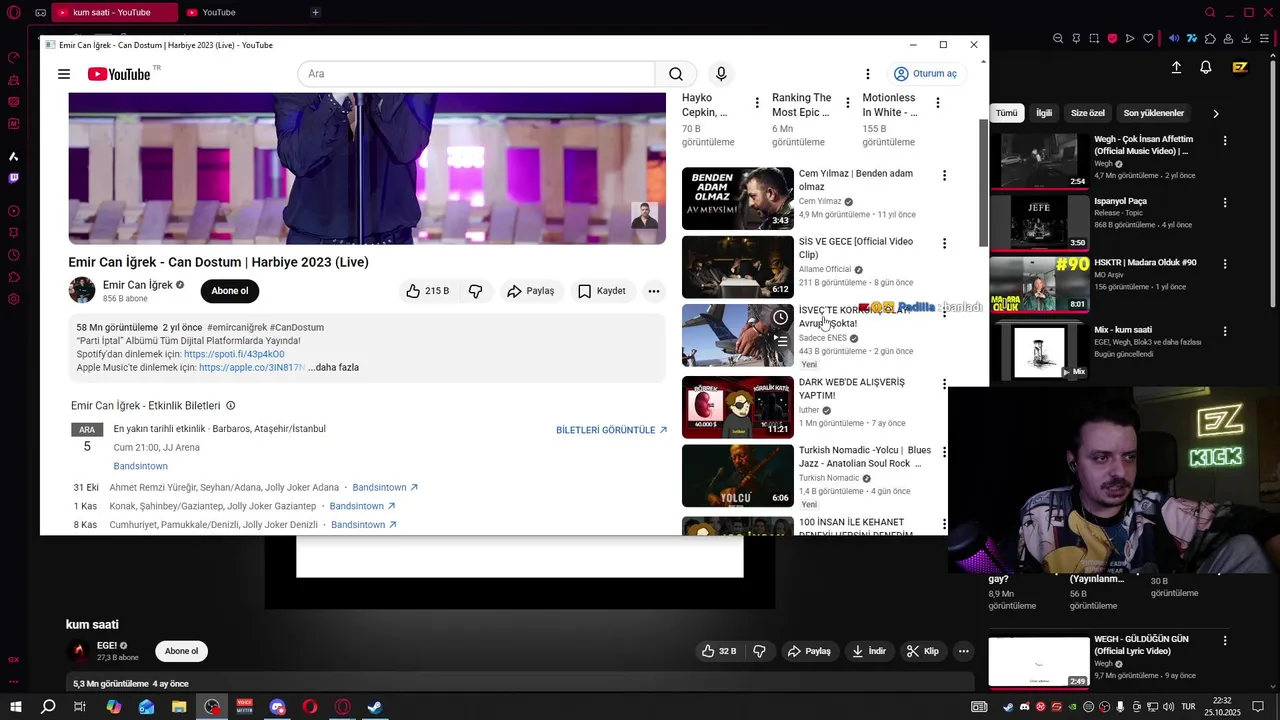Select the Size özel filter chip
This screenshot has height=720, width=1280.
[x=1088, y=113]
